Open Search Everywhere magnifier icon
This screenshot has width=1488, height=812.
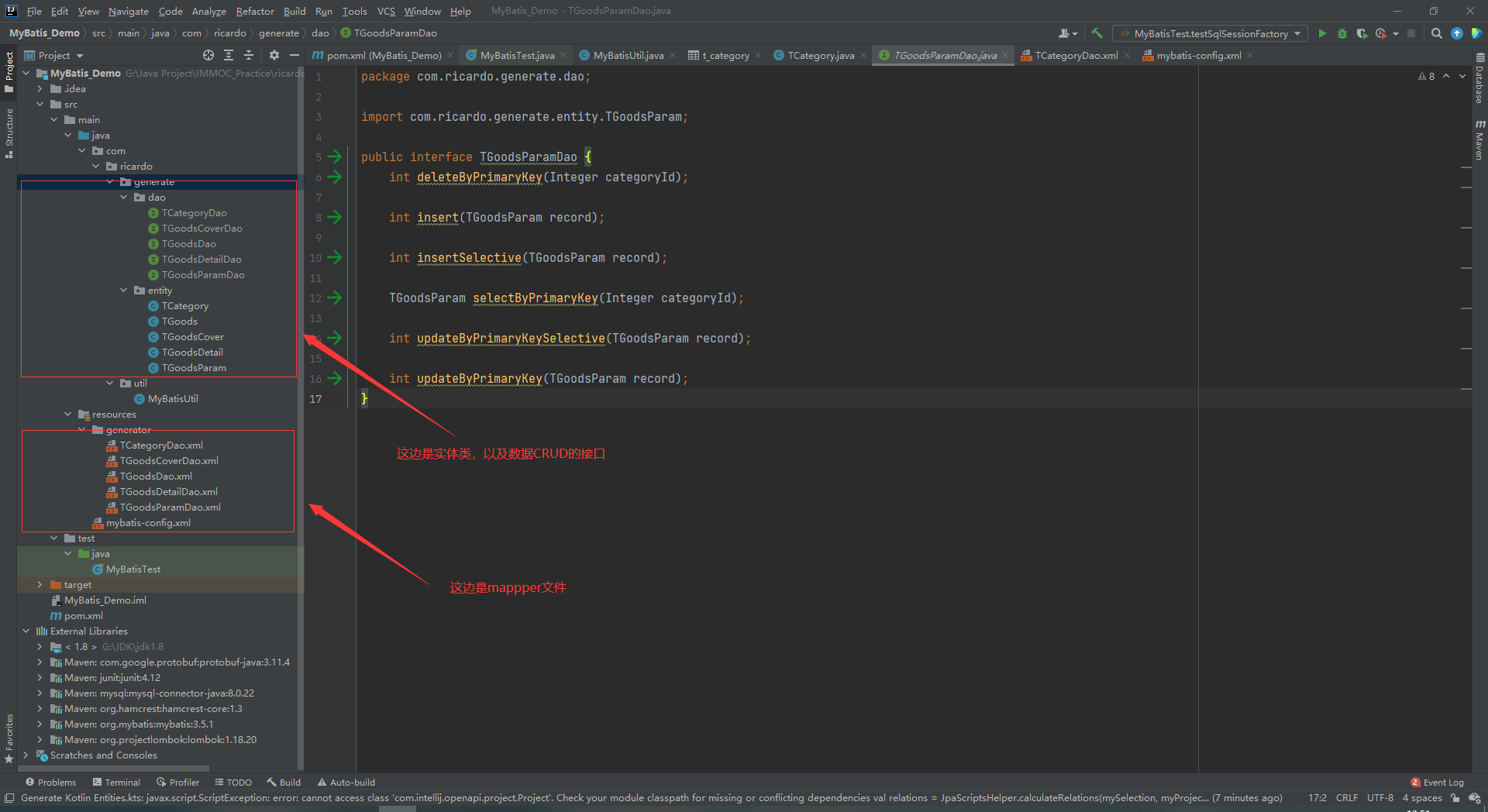tap(1436, 33)
